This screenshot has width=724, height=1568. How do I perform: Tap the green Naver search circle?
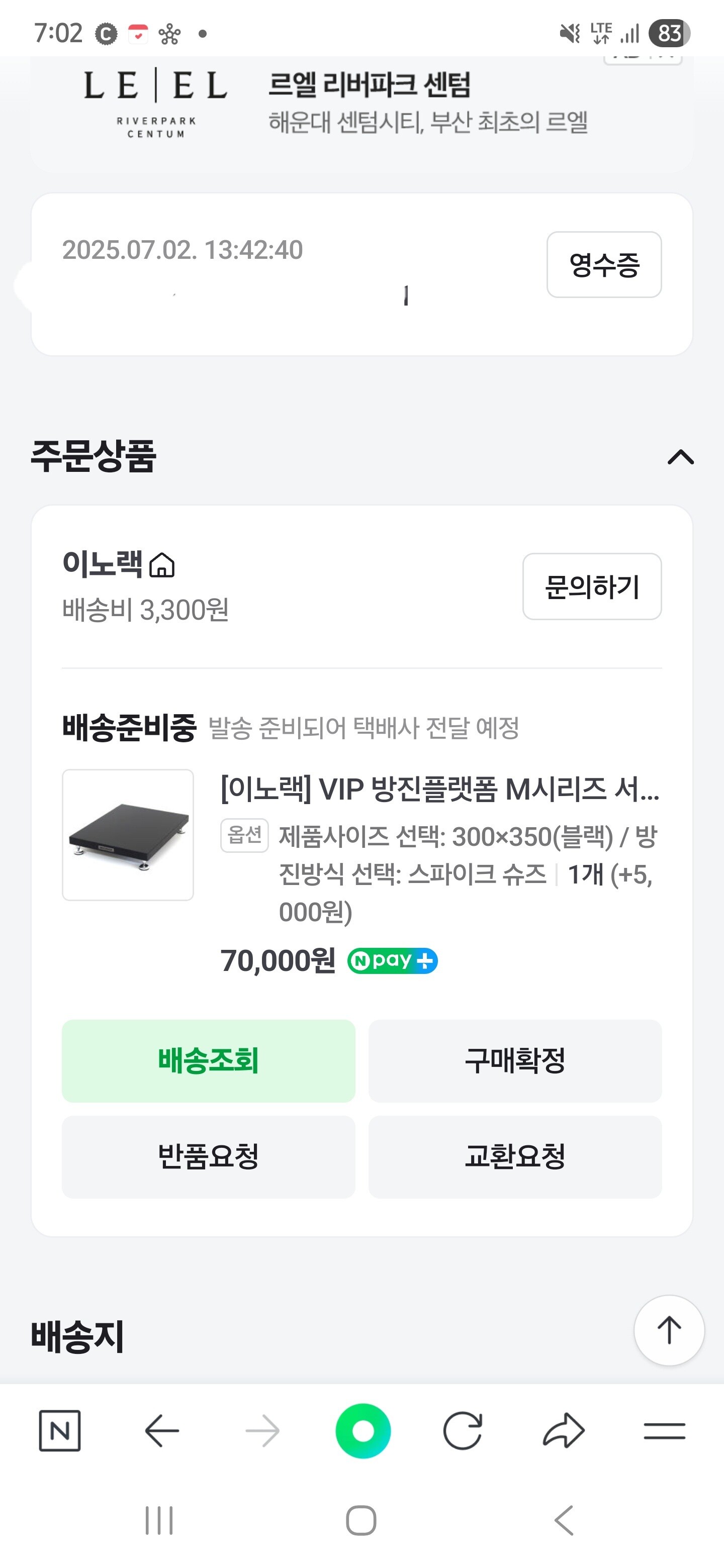[363, 1430]
